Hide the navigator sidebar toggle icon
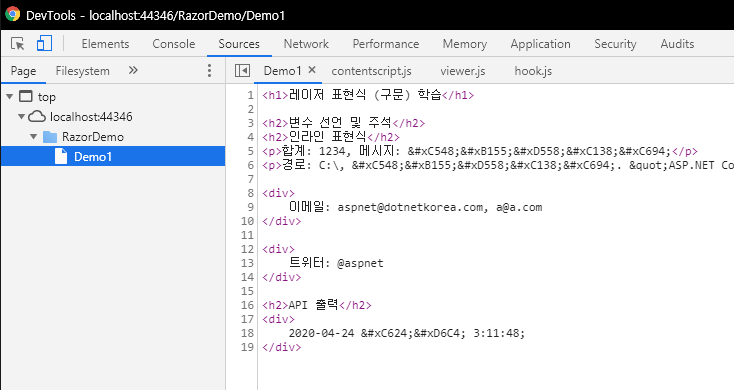 tap(242, 71)
